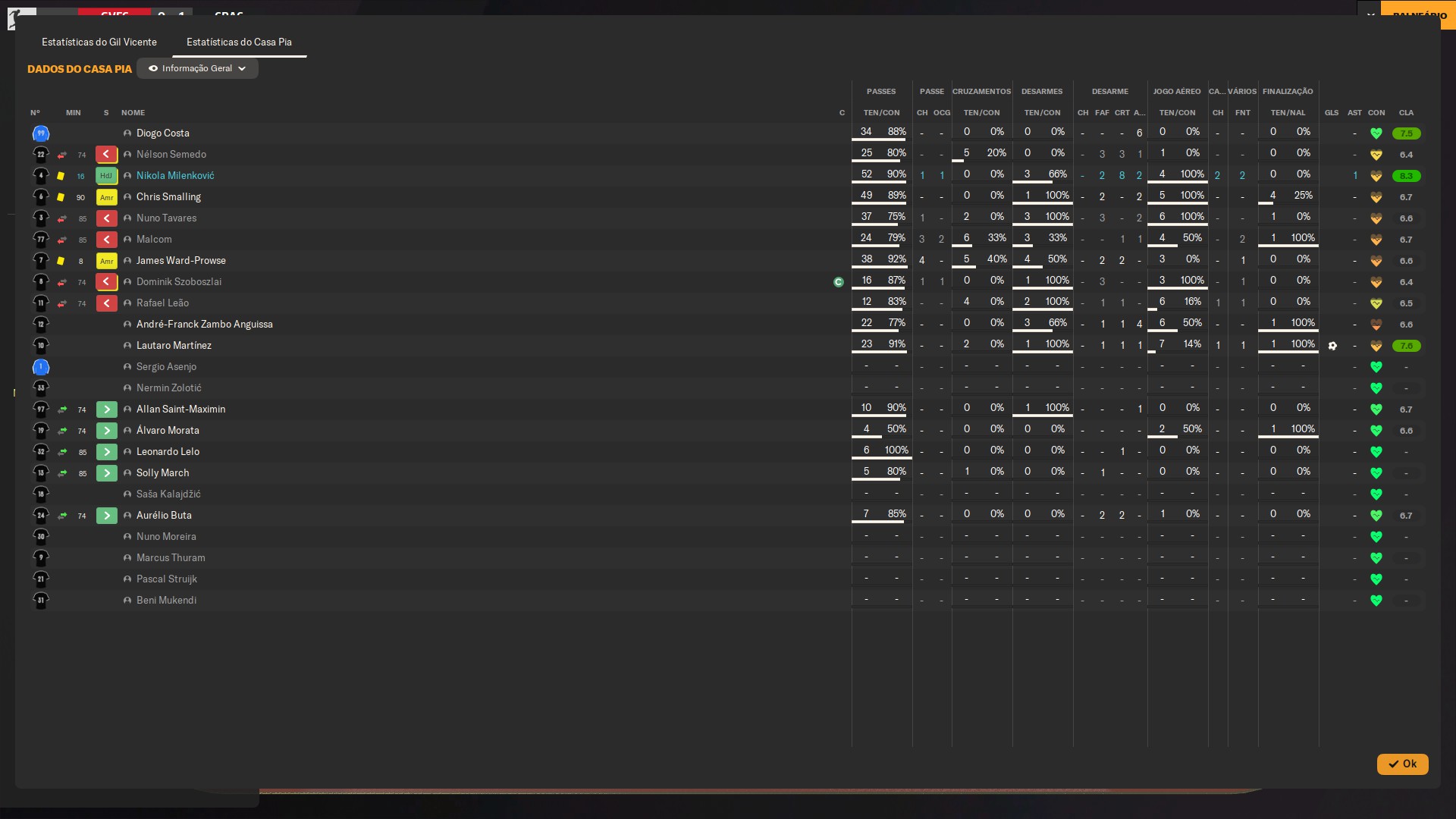
Task: Click the red substituted-off icon for Malcom
Action: click(106, 240)
